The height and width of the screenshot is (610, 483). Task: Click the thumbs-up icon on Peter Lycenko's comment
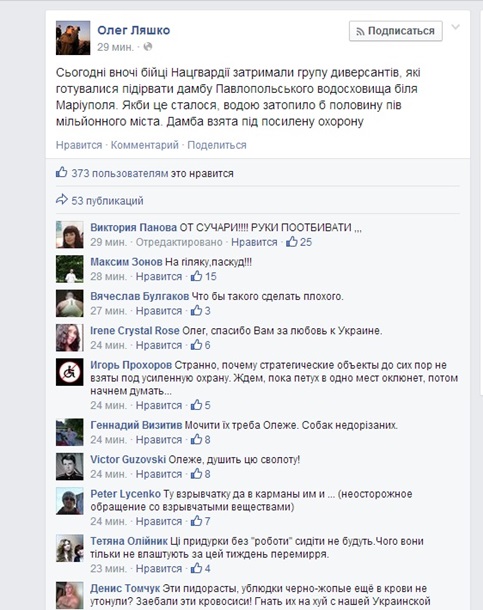point(196,521)
